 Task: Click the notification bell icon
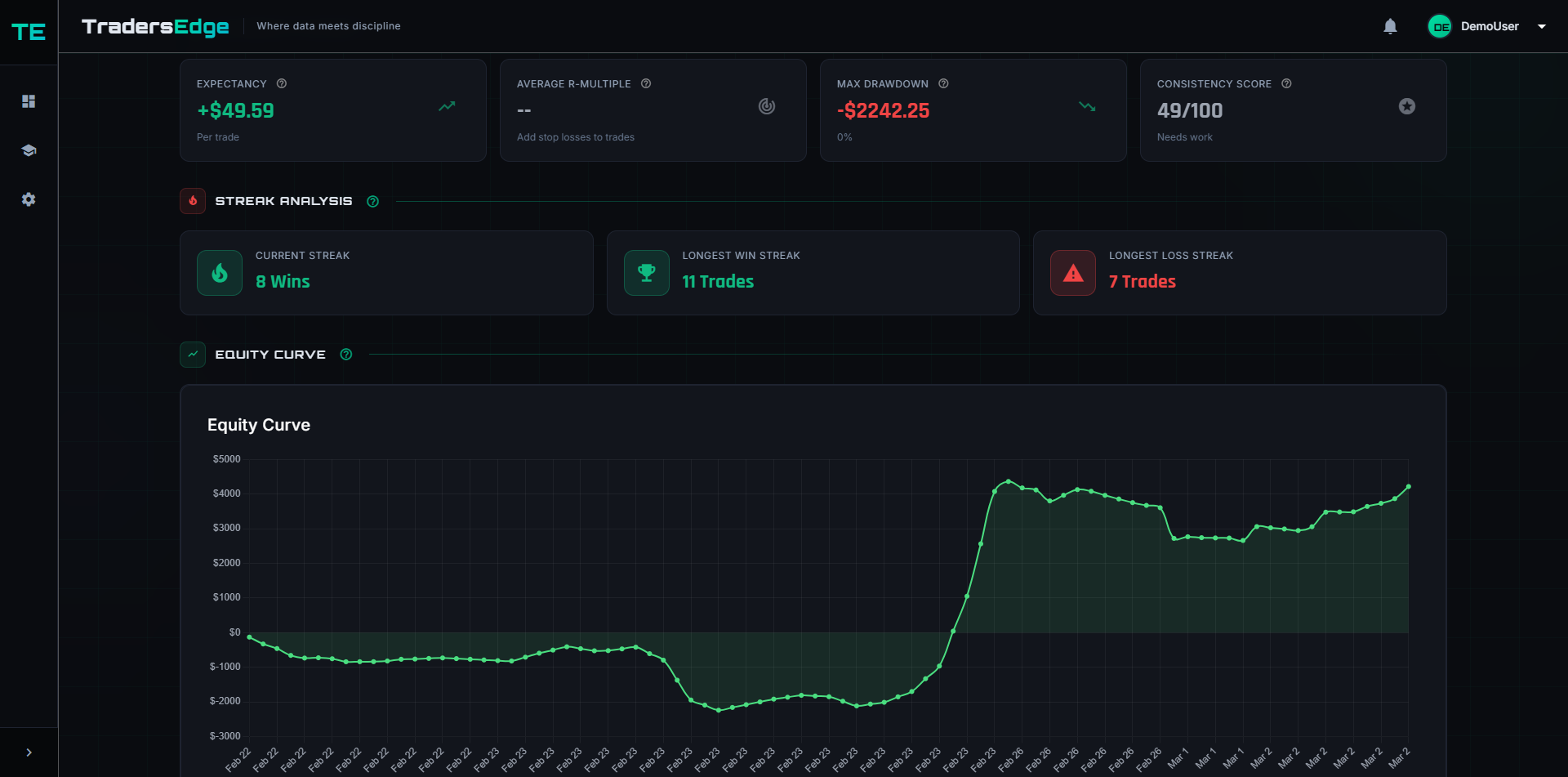1390,26
